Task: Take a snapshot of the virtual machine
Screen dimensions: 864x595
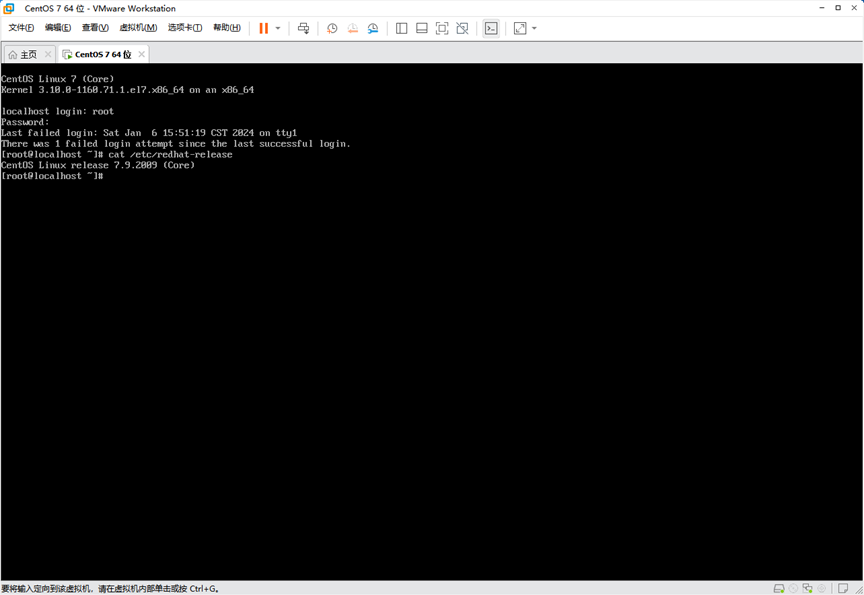Action: point(332,28)
